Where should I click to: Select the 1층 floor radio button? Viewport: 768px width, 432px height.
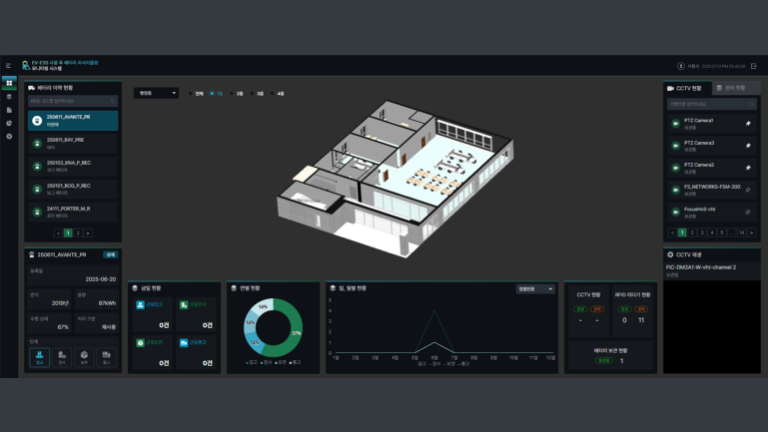pyautogui.click(x=213, y=93)
